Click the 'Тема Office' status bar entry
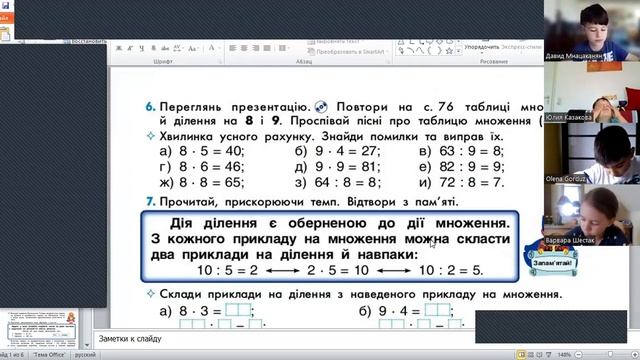Screen dimensions: 640x360 [49, 355]
